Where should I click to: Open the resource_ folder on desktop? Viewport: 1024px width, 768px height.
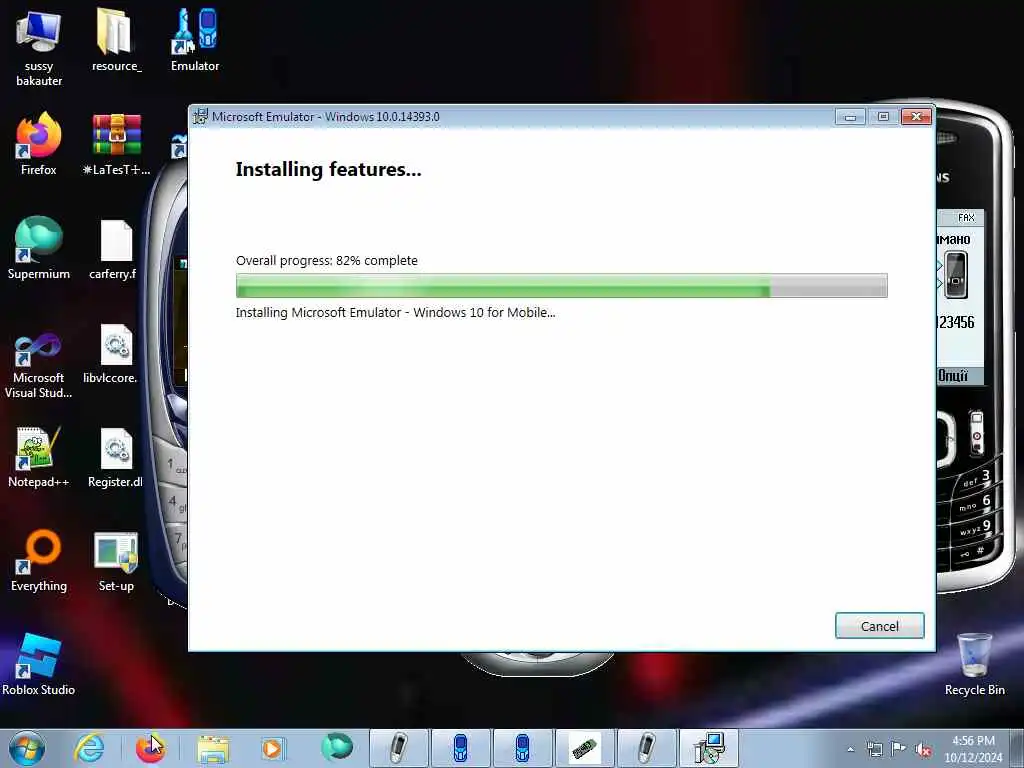(x=116, y=40)
